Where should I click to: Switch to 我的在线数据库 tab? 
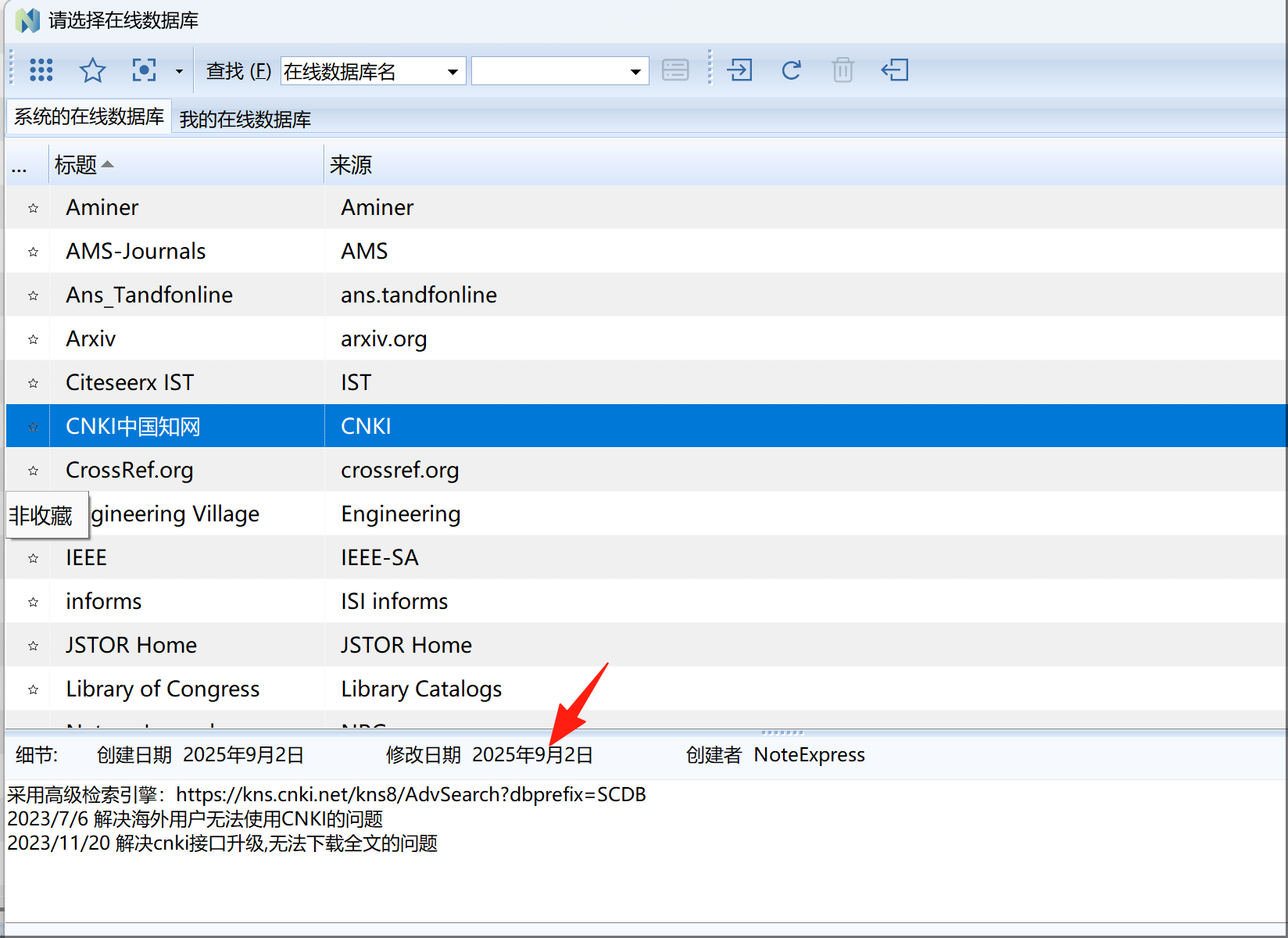pos(245,120)
